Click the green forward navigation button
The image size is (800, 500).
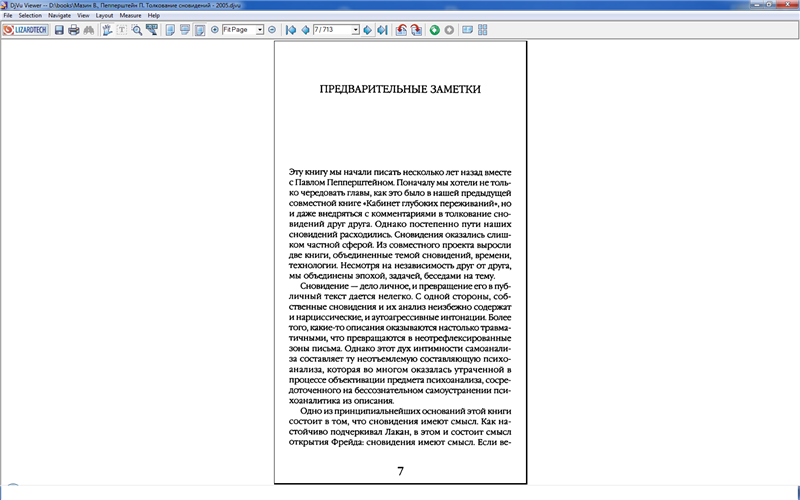(x=435, y=30)
